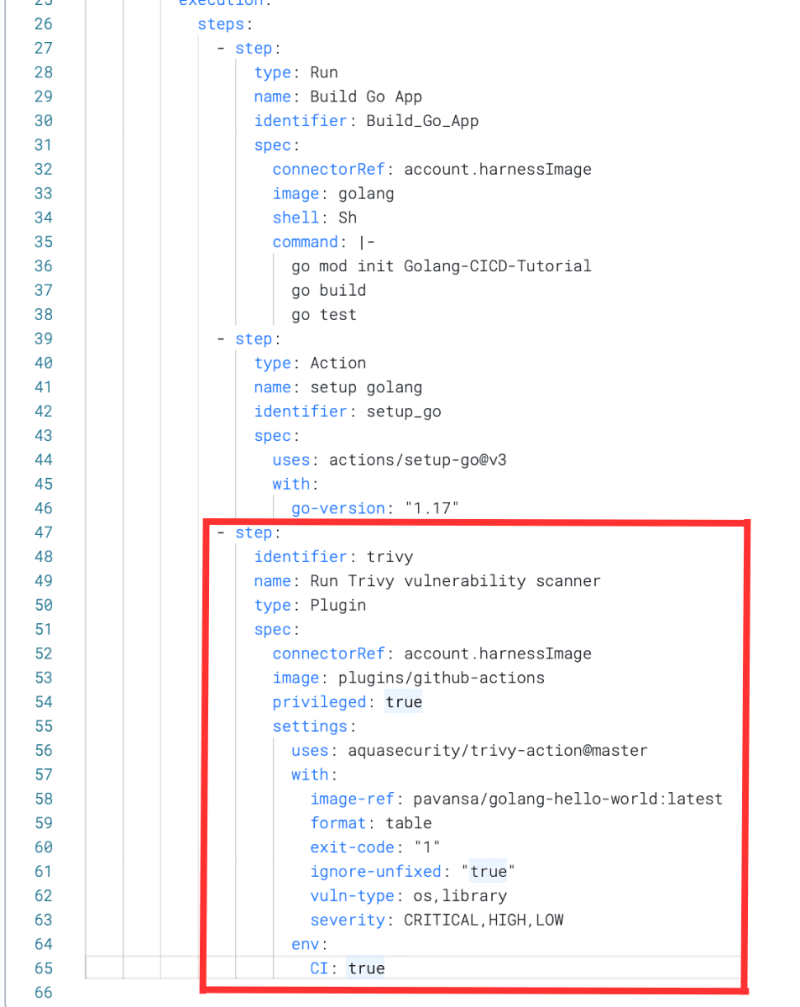The width and height of the screenshot is (800, 1007).
Task: Click line number 66 in the gutter
Action: pos(44,993)
